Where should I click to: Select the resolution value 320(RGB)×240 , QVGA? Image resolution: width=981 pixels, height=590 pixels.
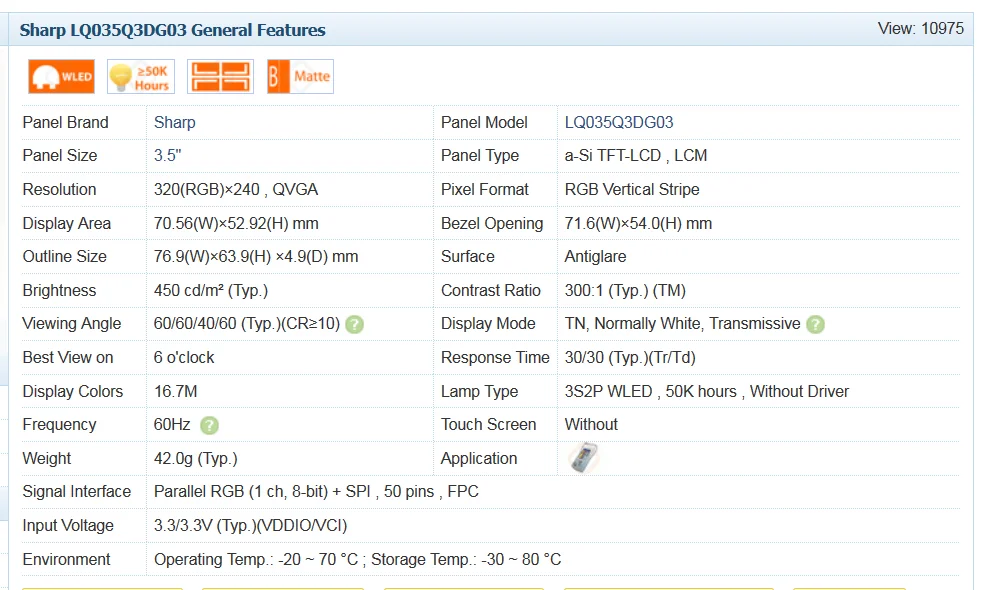point(236,189)
